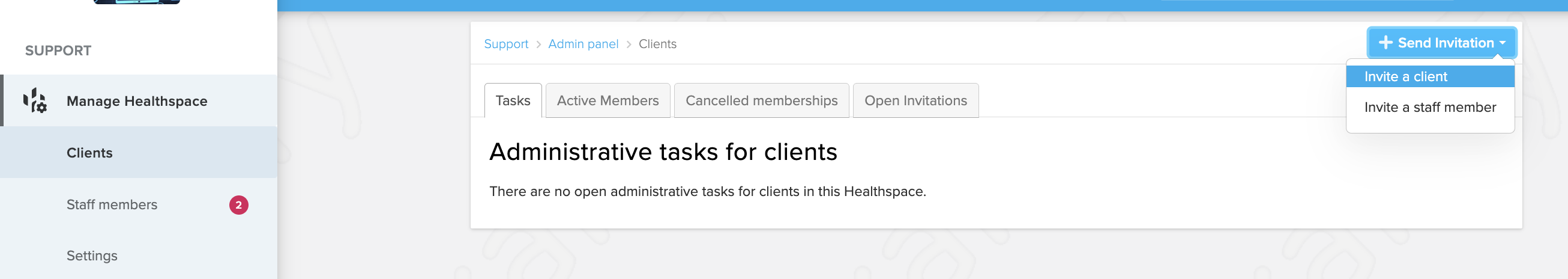This screenshot has height=279, width=1568.
Task: Switch to the Tasks tab
Action: tap(513, 100)
